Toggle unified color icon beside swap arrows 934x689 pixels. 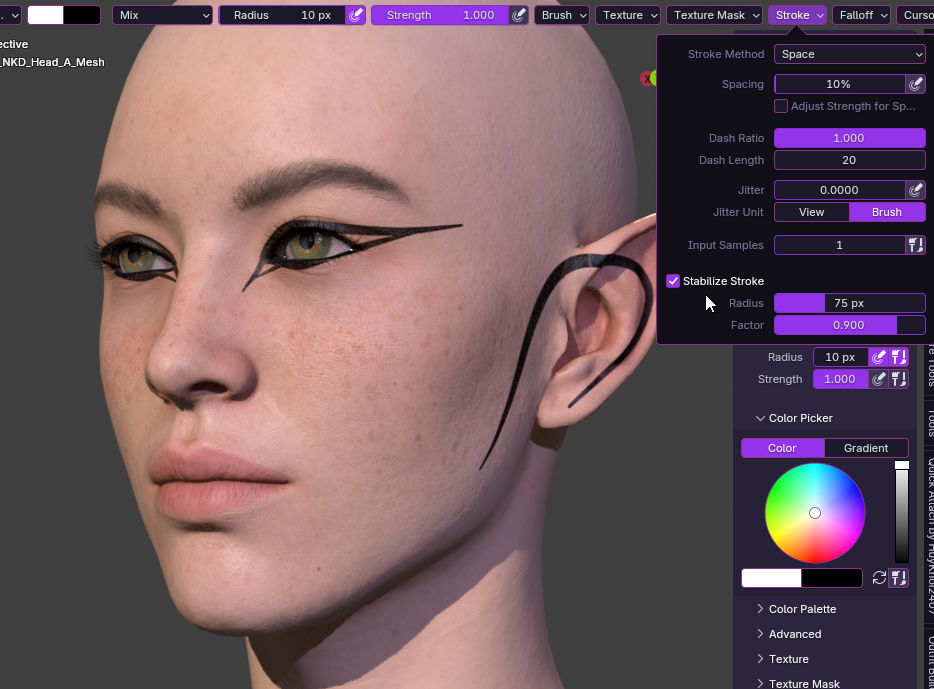click(x=898, y=578)
